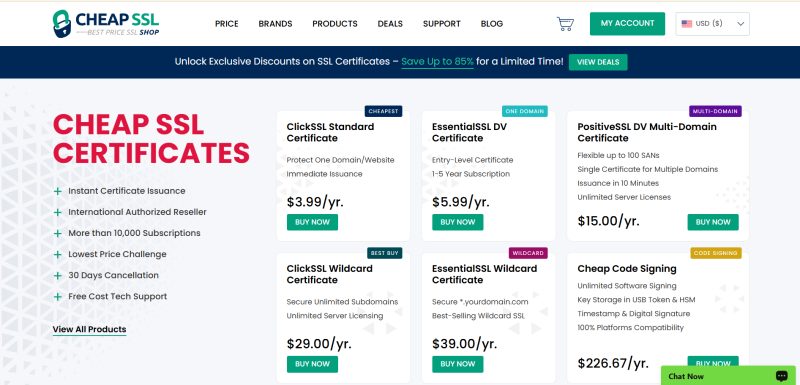Open the ClickSSL Standard Certificate title
Image resolution: width=800 pixels, height=385 pixels.
coord(330,132)
